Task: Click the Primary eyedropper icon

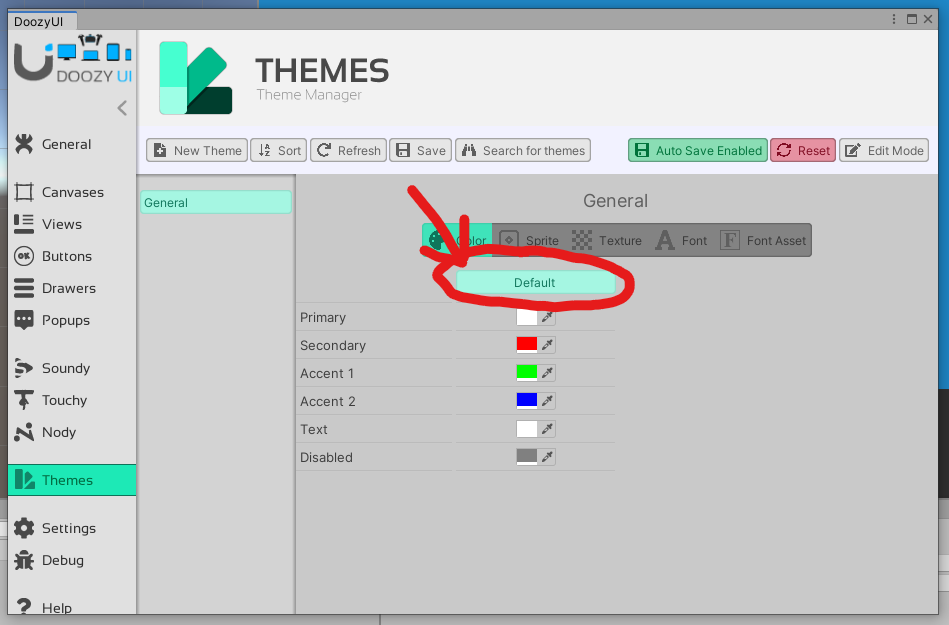Action: coord(547,317)
